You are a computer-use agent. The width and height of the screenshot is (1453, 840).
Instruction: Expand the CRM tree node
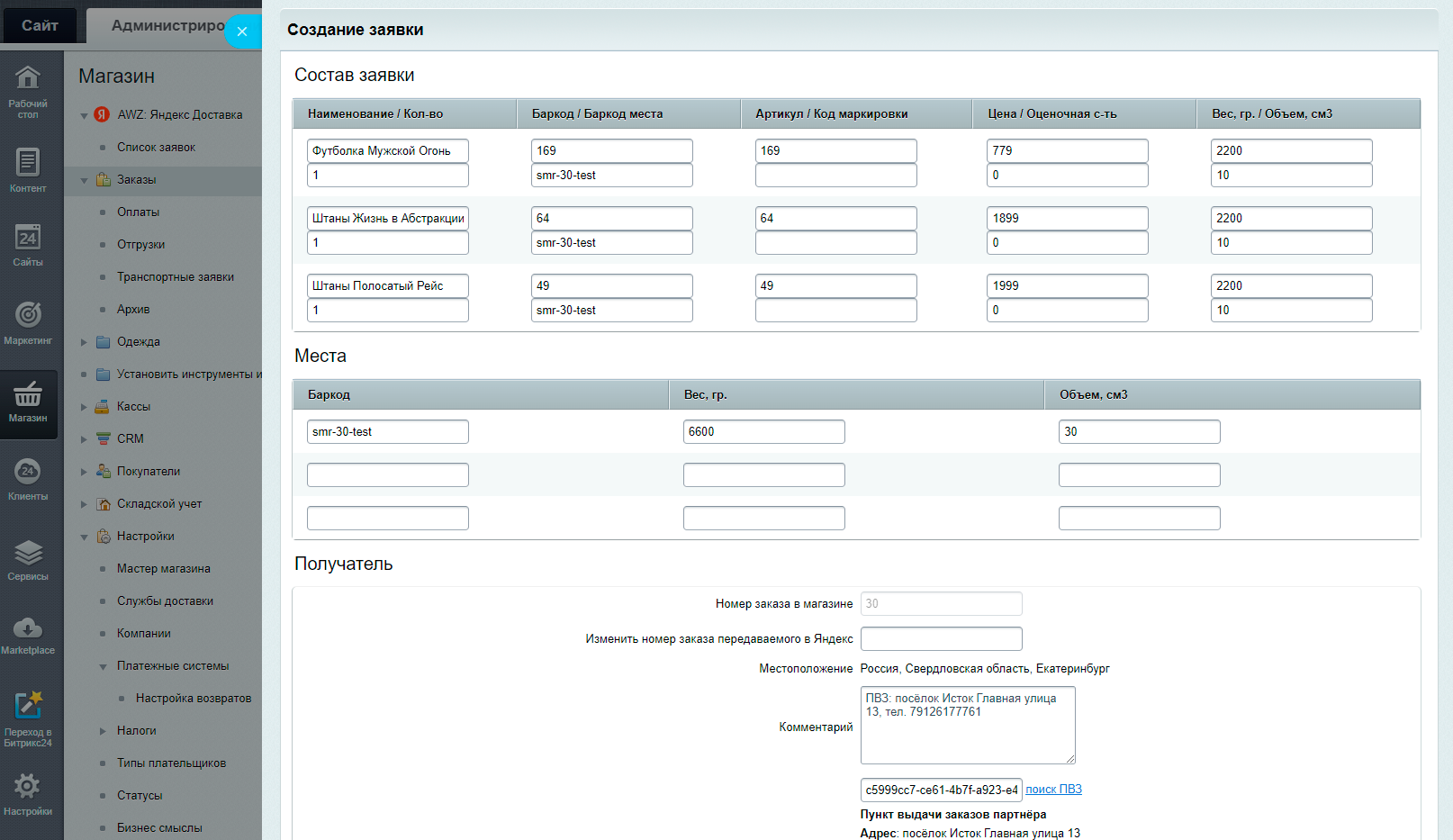pos(84,439)
